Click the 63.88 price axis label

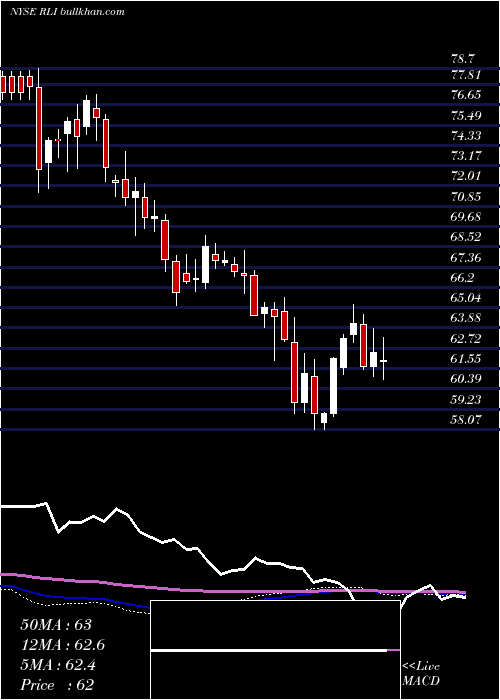tap(466, 318)
